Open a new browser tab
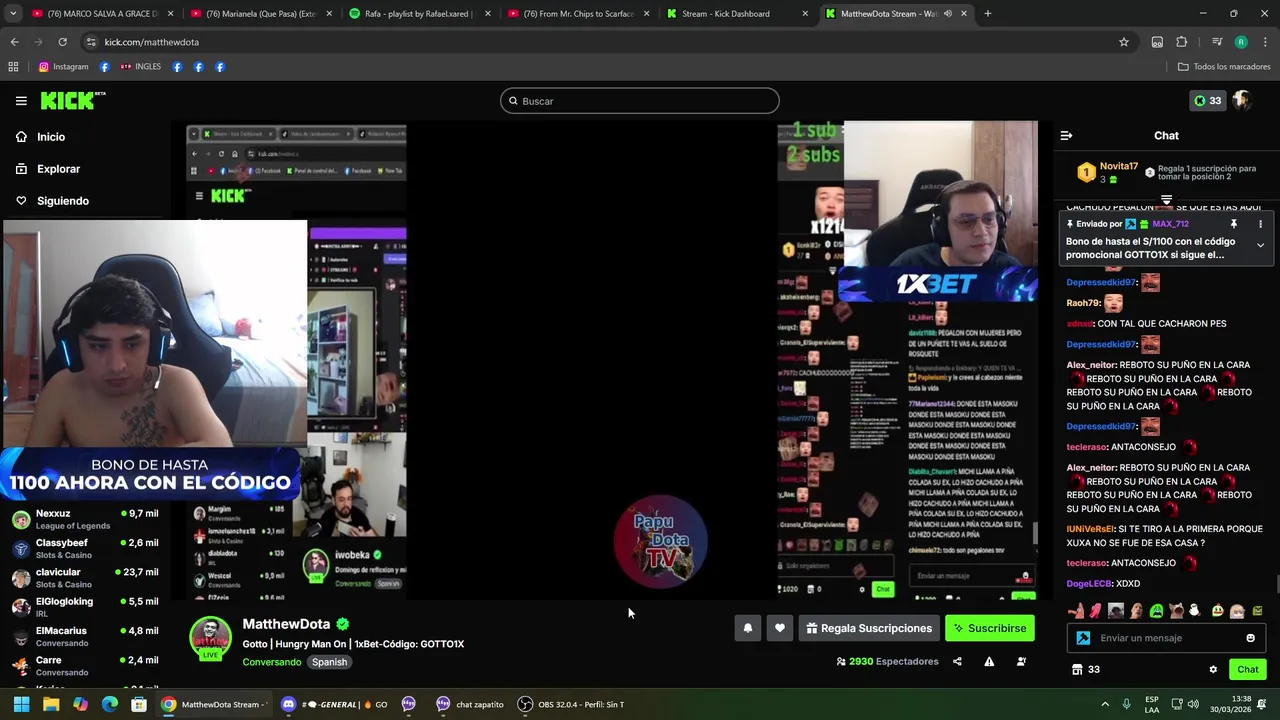1280x720 pixels. (x=987, y=14)
